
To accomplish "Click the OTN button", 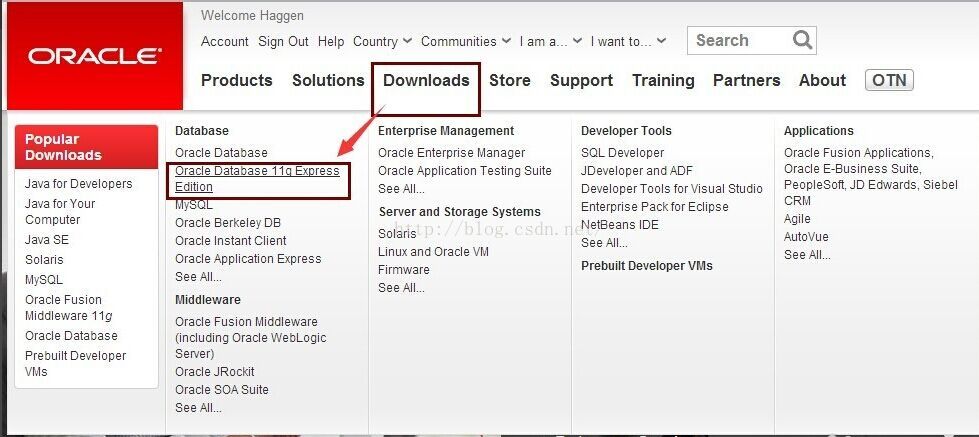I will click(889, 81).
